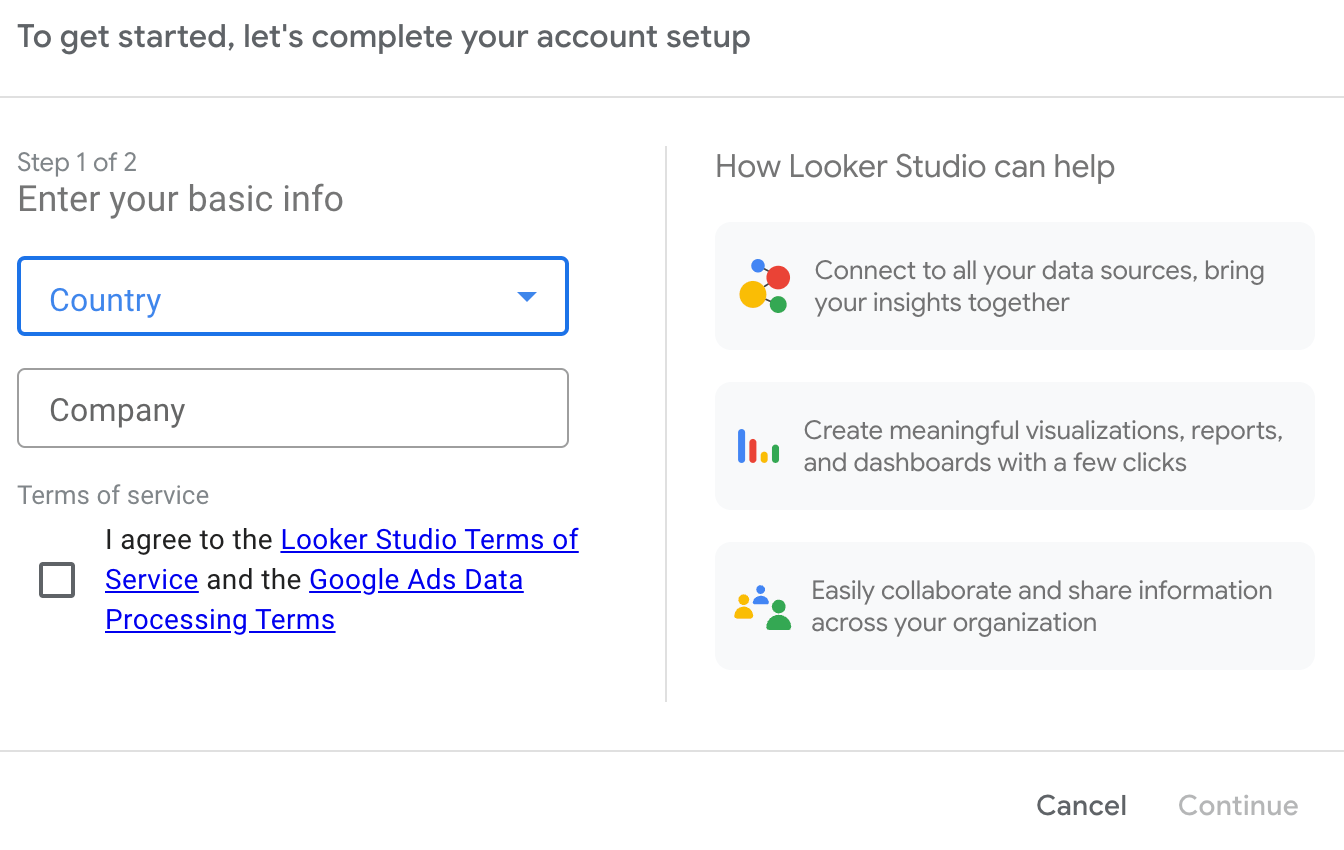Click the 'Terms of service' section label
This screenshot has height=850, width=1344.
click(113, 495)
